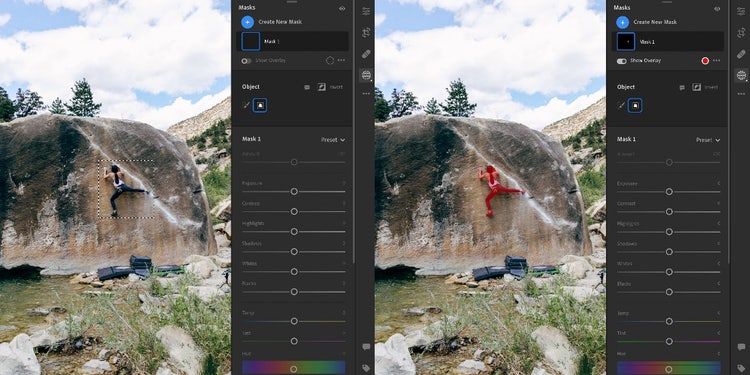Open comments icon at right toolbar bottom
This screenshot has height=375, width=750.
pyautogui.click(x=741, y=347)
